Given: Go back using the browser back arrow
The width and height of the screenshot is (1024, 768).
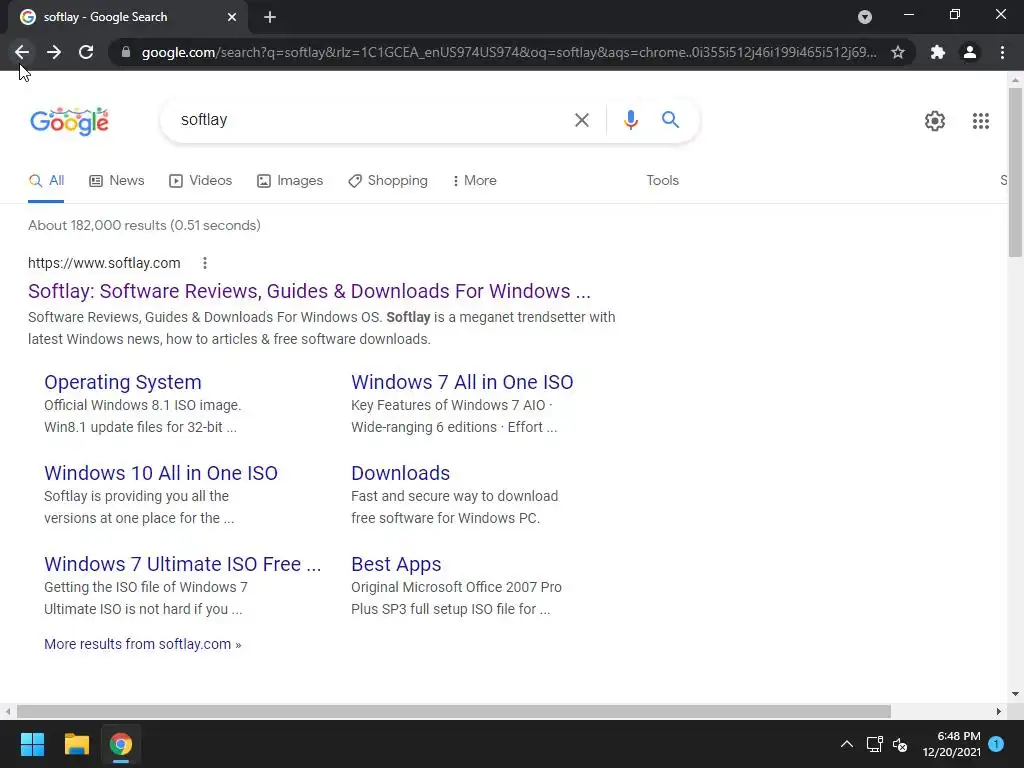Looking at the screenshot, I should pos(22,52).
